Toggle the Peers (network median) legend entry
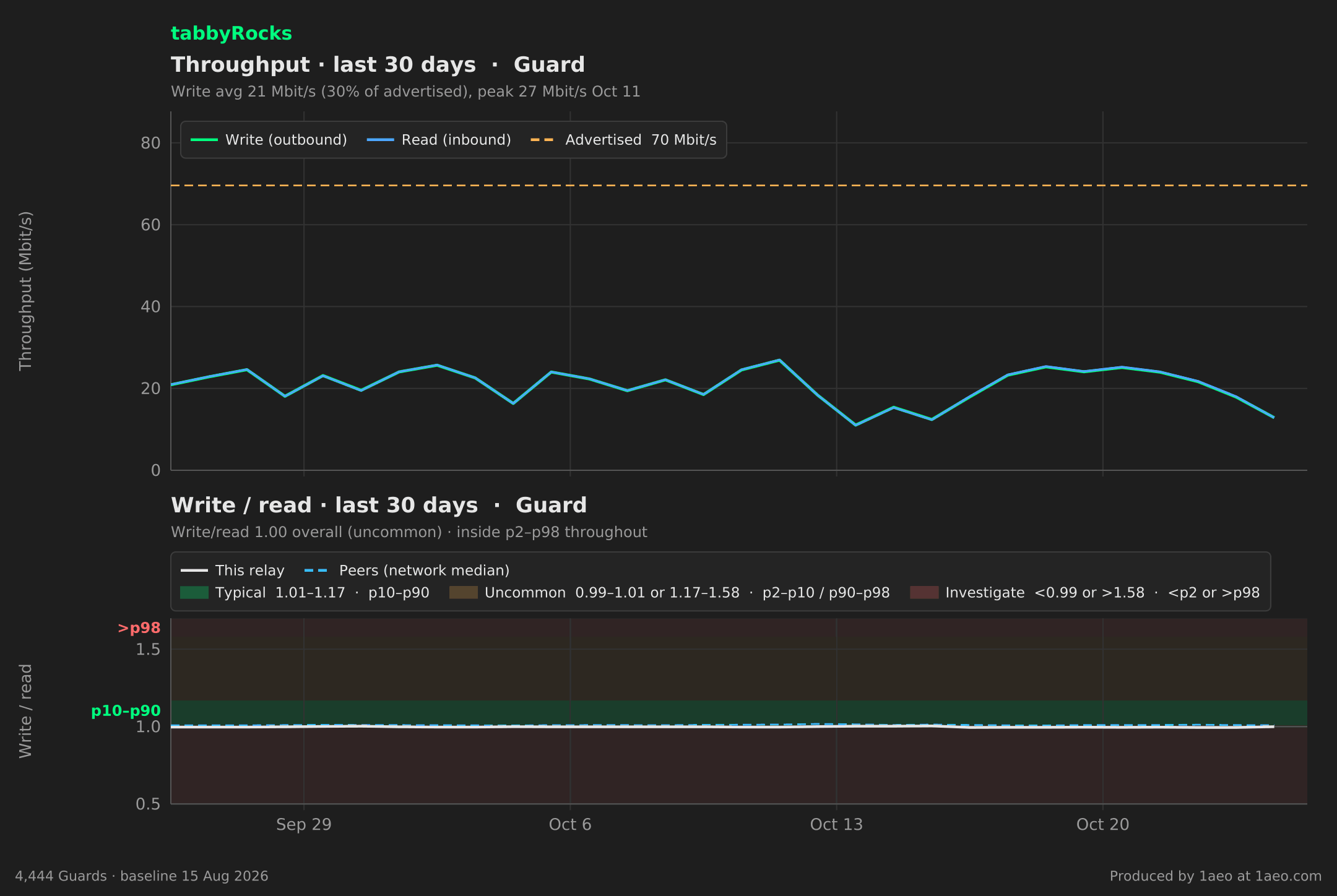This screenshot has width=1337, height=896. [407, 571]
